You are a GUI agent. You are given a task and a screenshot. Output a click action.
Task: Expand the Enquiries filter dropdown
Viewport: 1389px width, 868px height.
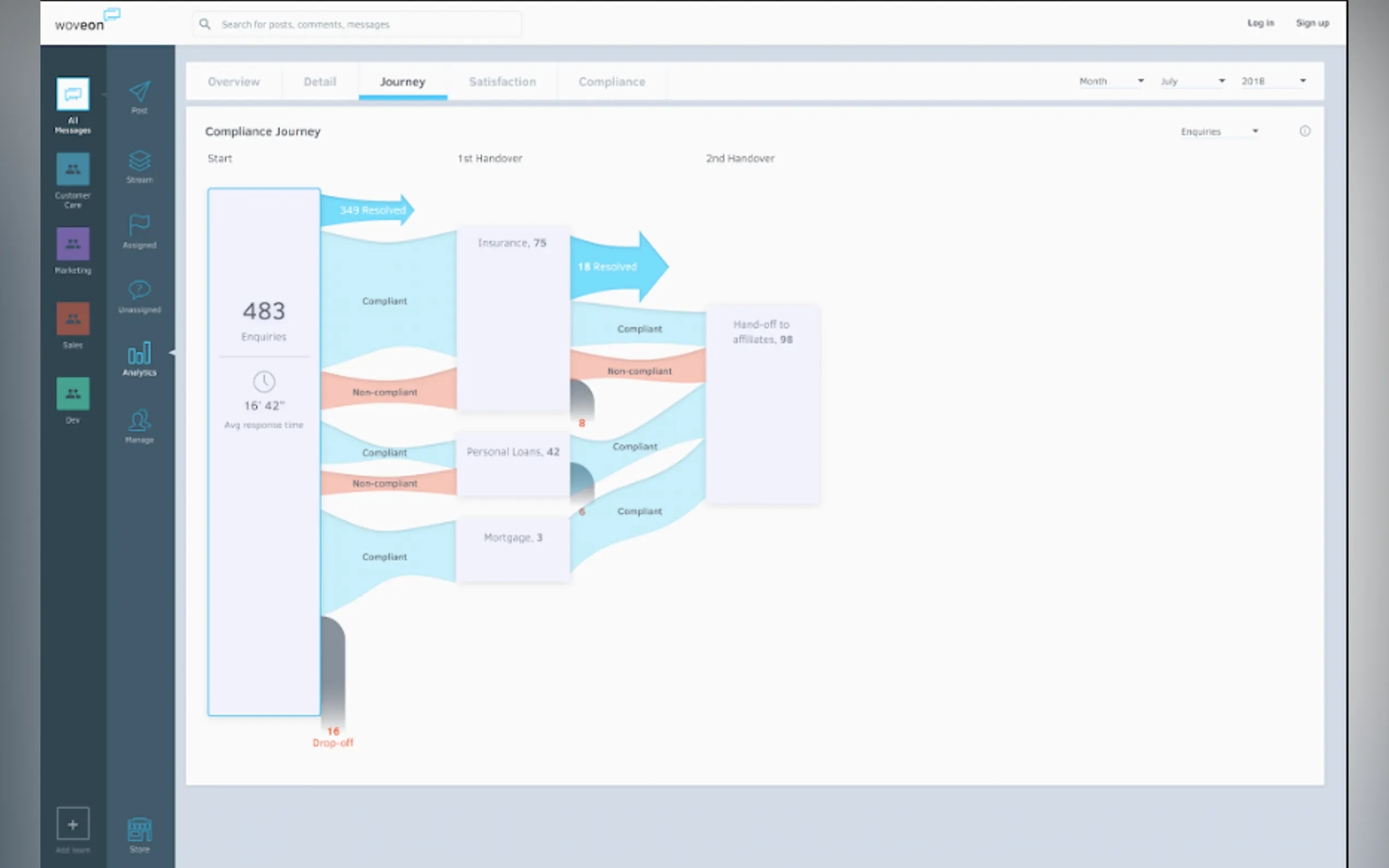[x=1218, y=132]
